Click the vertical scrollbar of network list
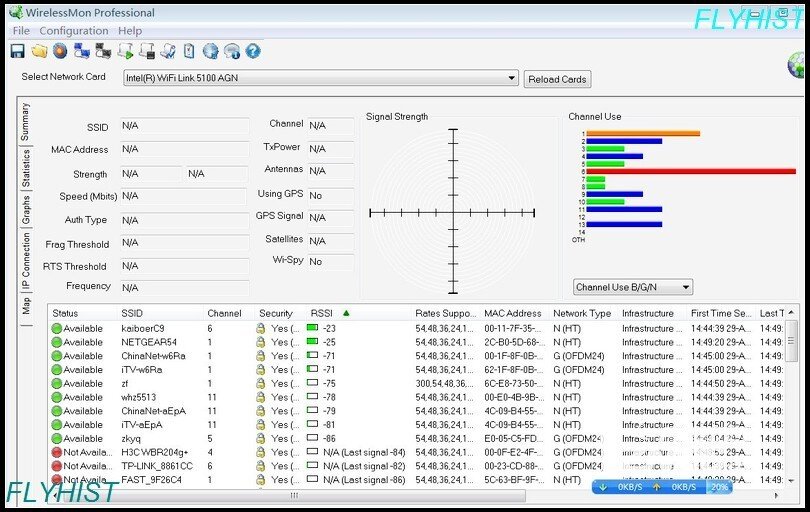The width and height of the screenshot is (810, 512). point(791,341)
